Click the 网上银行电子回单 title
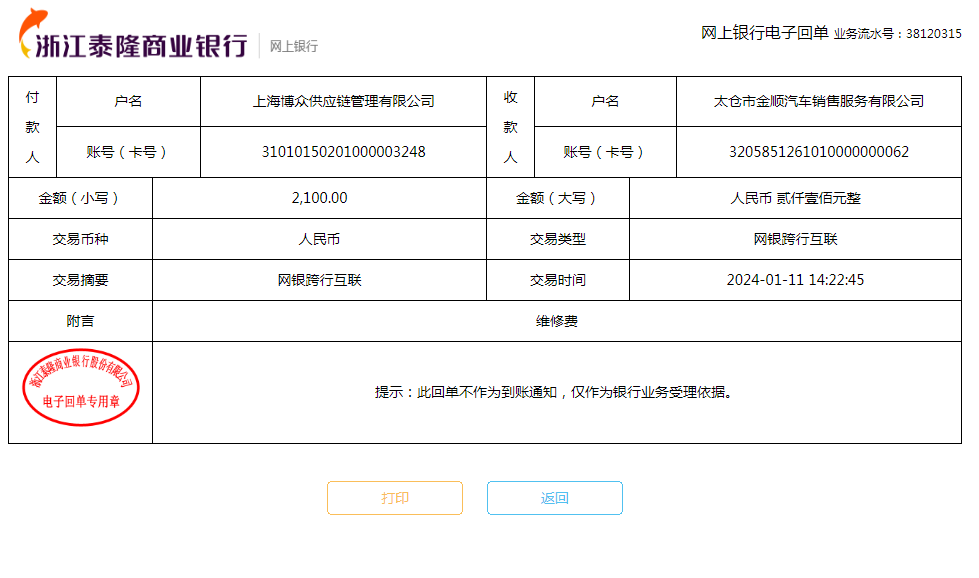Screen dimensions: 979x578 point(764,33)
